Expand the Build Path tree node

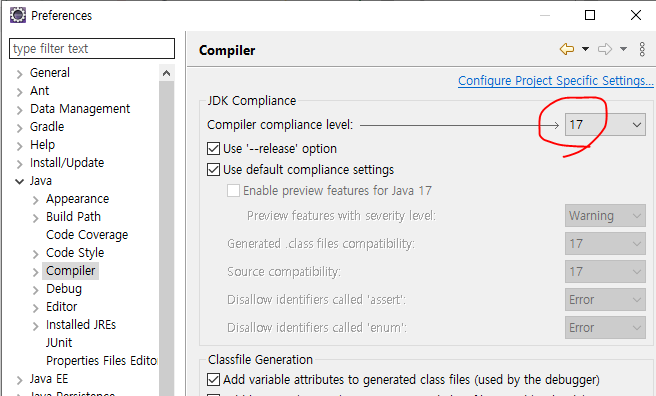(x=36, y=217)
